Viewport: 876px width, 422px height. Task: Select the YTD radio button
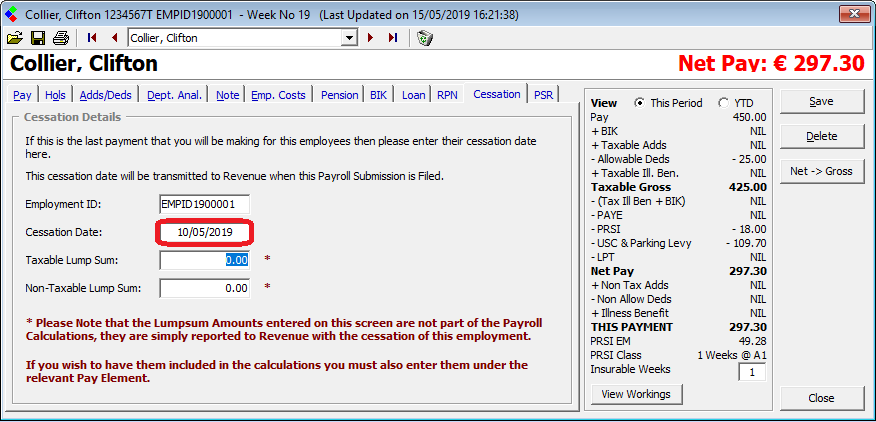coord(724,103)
